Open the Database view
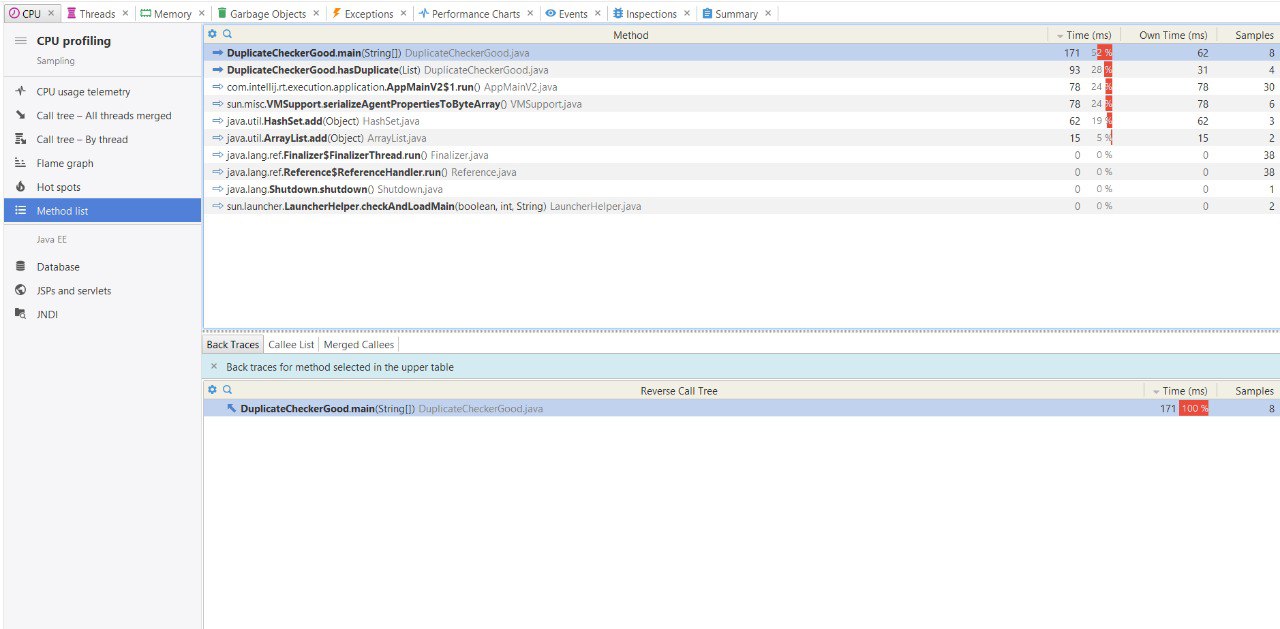The image size is (1280, 629). point(102,267)
